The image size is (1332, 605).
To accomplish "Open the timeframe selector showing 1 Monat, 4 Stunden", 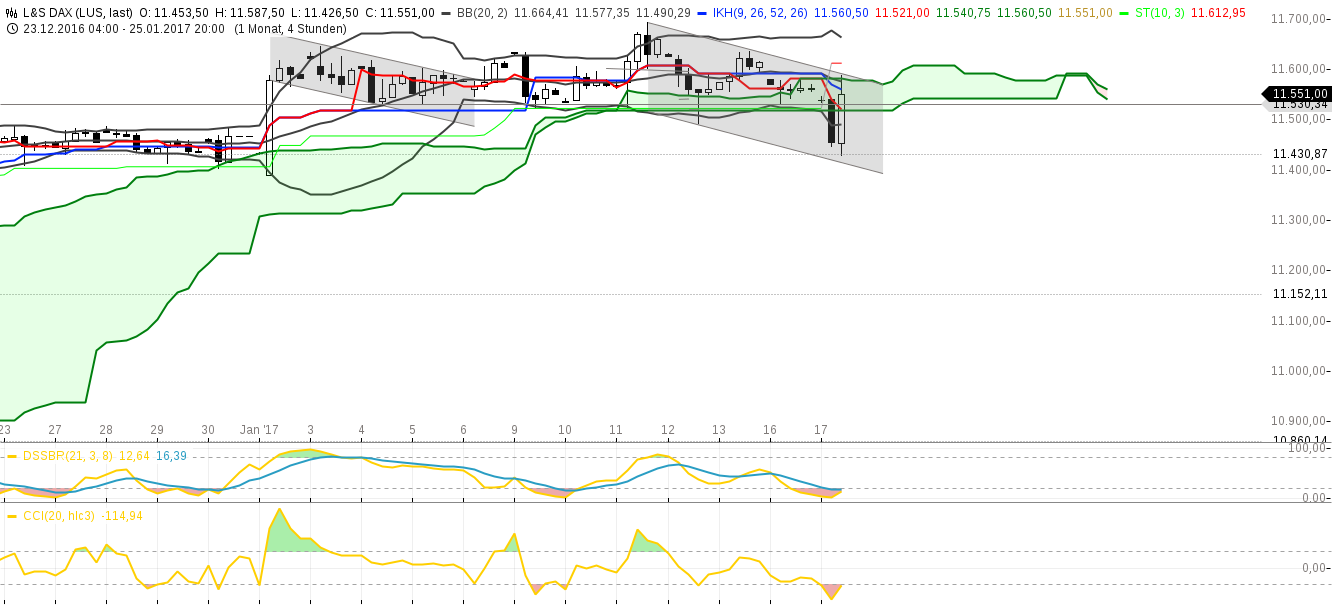I will click(292, 28).
